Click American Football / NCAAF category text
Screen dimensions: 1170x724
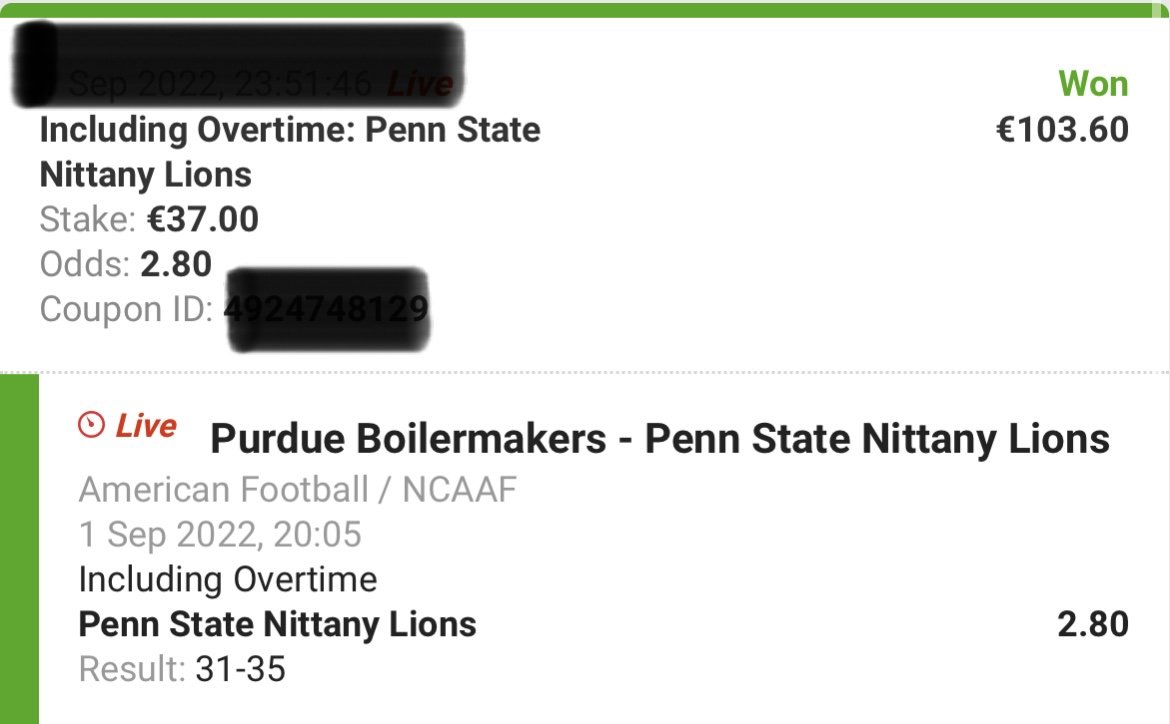[298, 490]
